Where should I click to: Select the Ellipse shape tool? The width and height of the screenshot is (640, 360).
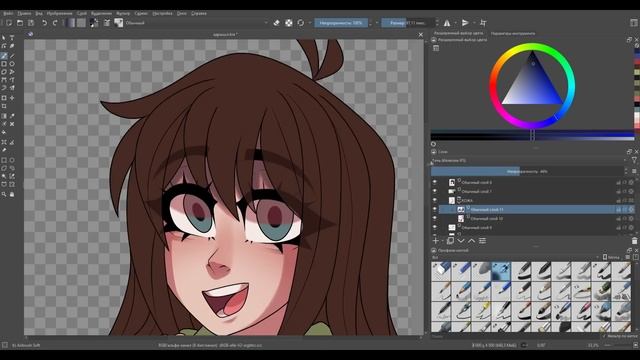coord(12,64)
